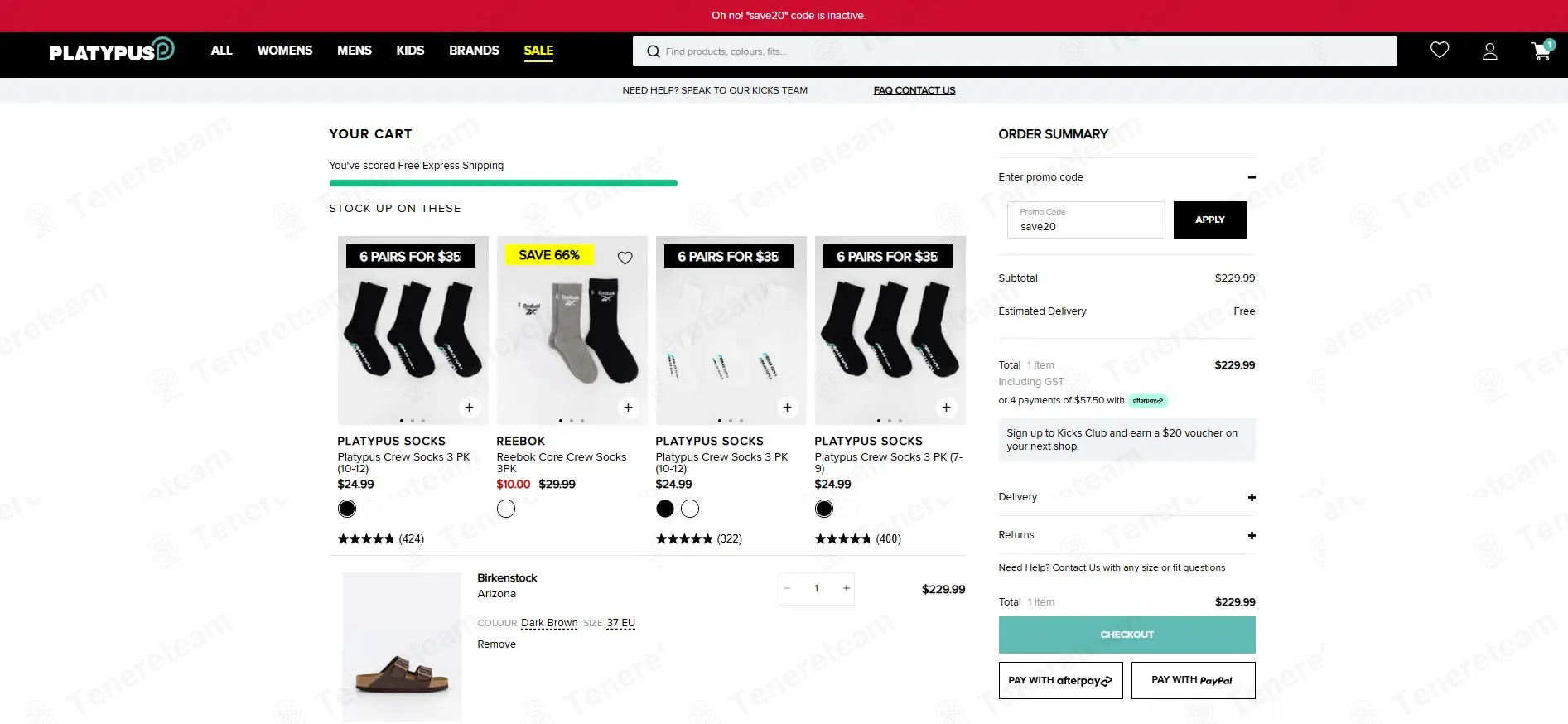Select white swatch for socks (322 reviews)
This screenshot has width=1568, height=724.
point(690,509)
